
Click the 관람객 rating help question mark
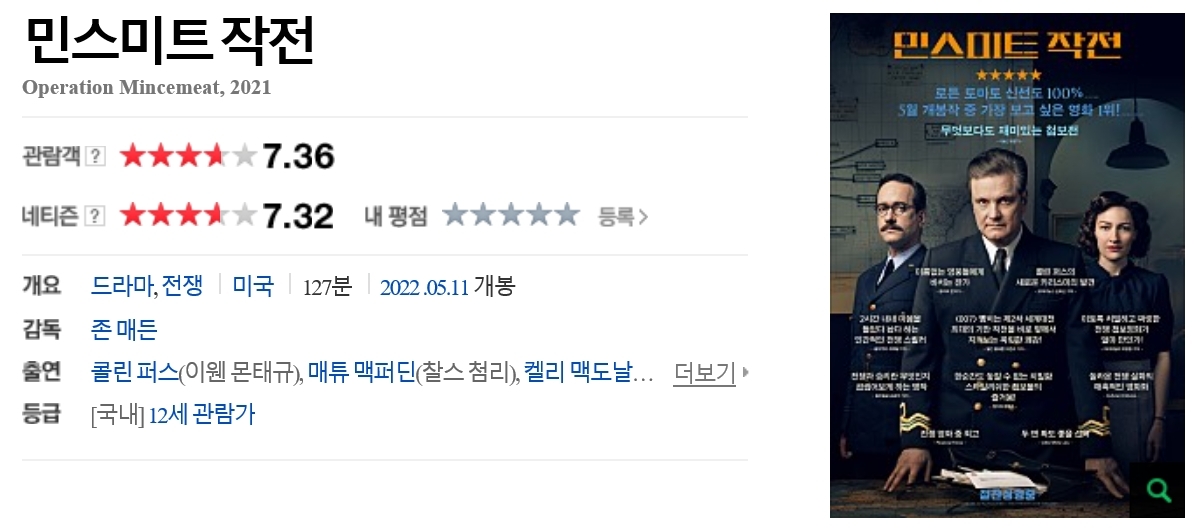(x=96, y=156)
